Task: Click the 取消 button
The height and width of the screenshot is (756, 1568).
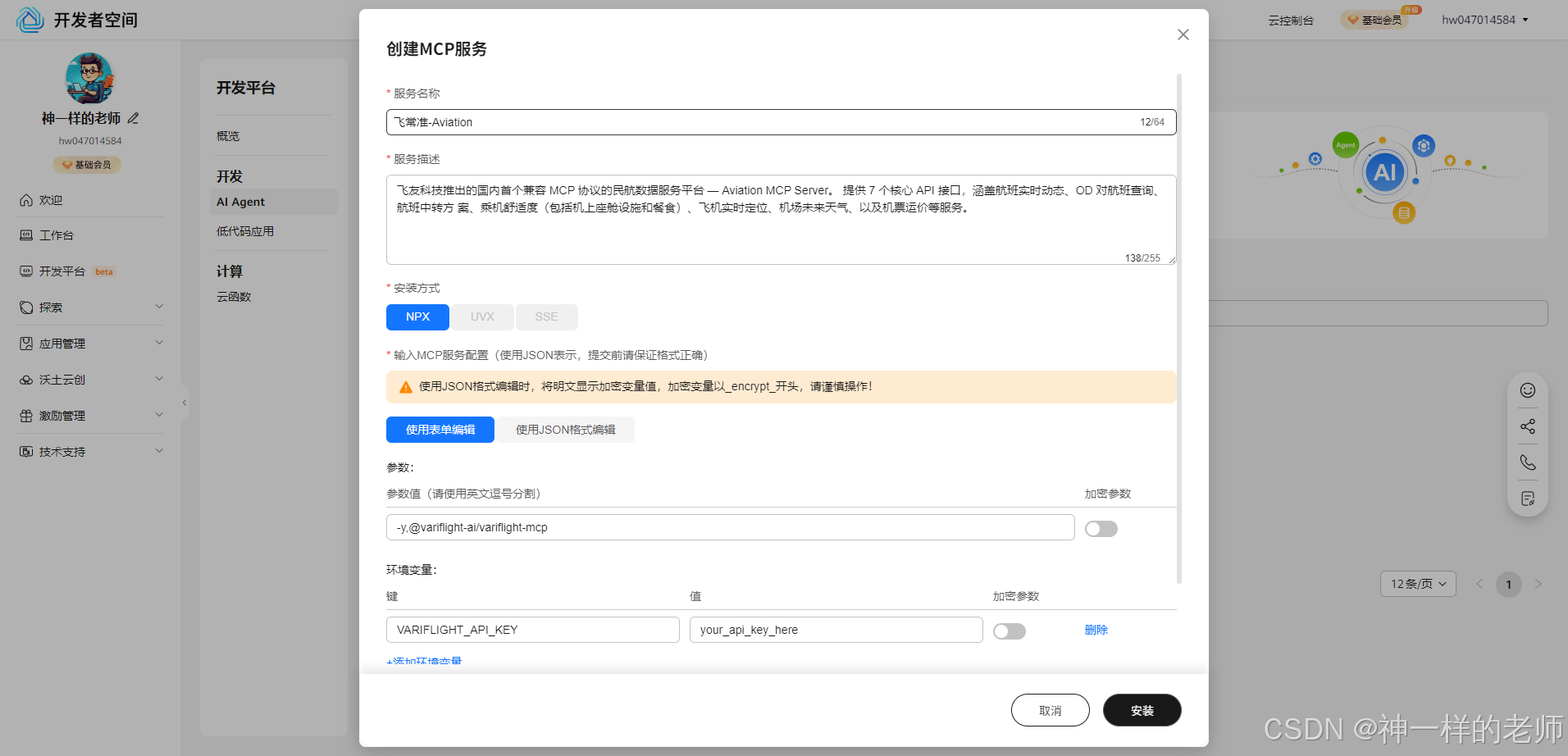Action: [1051, 710]
